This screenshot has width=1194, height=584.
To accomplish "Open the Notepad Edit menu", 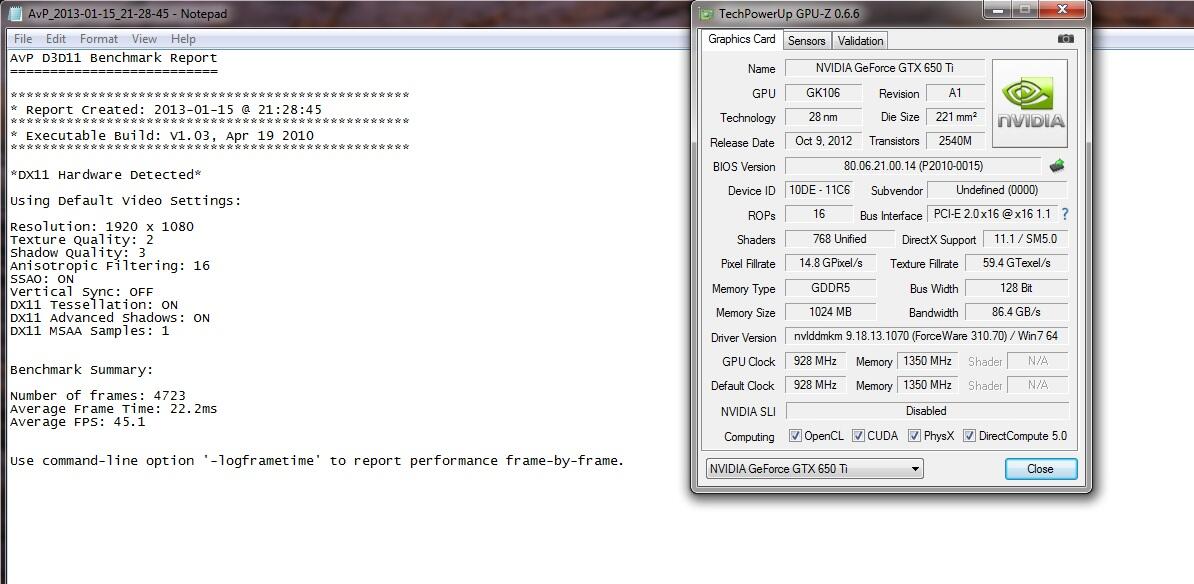I will tap(56, 39).
